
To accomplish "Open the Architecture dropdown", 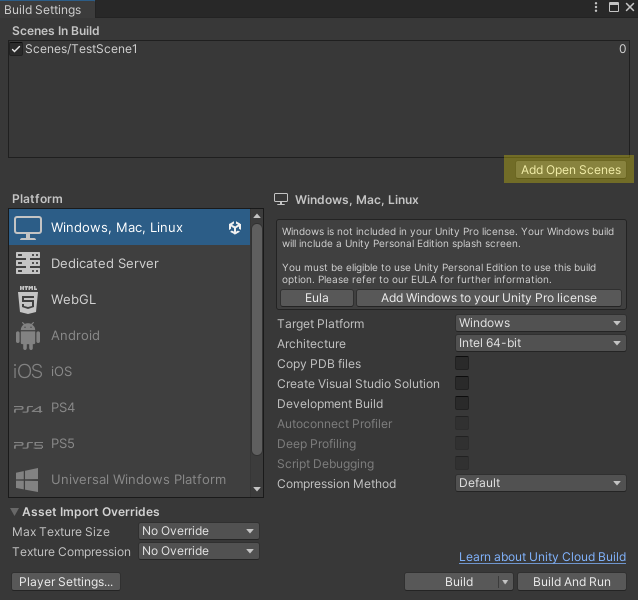I will click(x=540, y=343).
